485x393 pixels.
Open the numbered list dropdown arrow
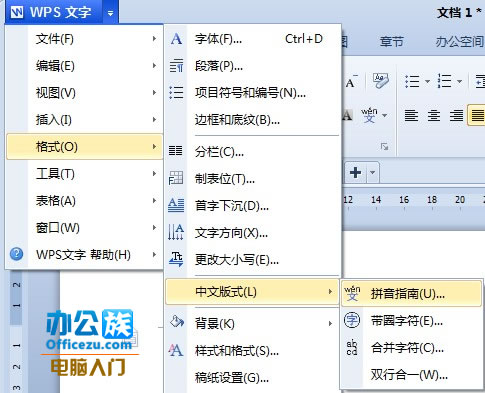[459, 81]
